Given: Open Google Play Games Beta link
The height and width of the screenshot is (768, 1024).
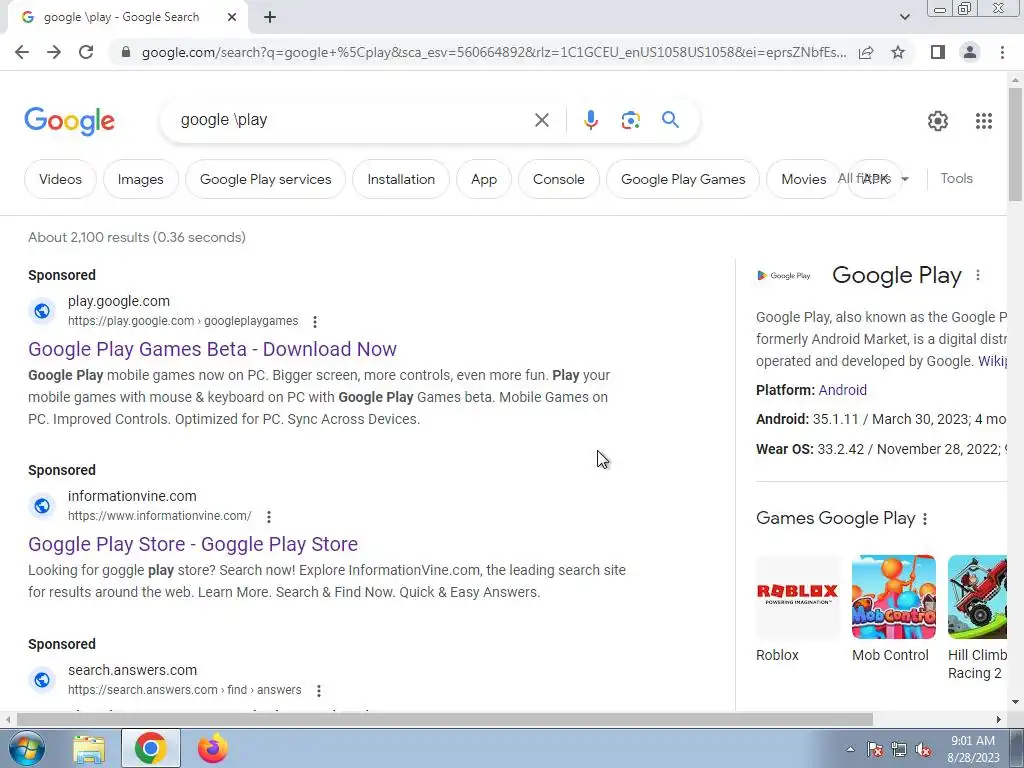Looking at the screenshot, I should pos(212,349).
